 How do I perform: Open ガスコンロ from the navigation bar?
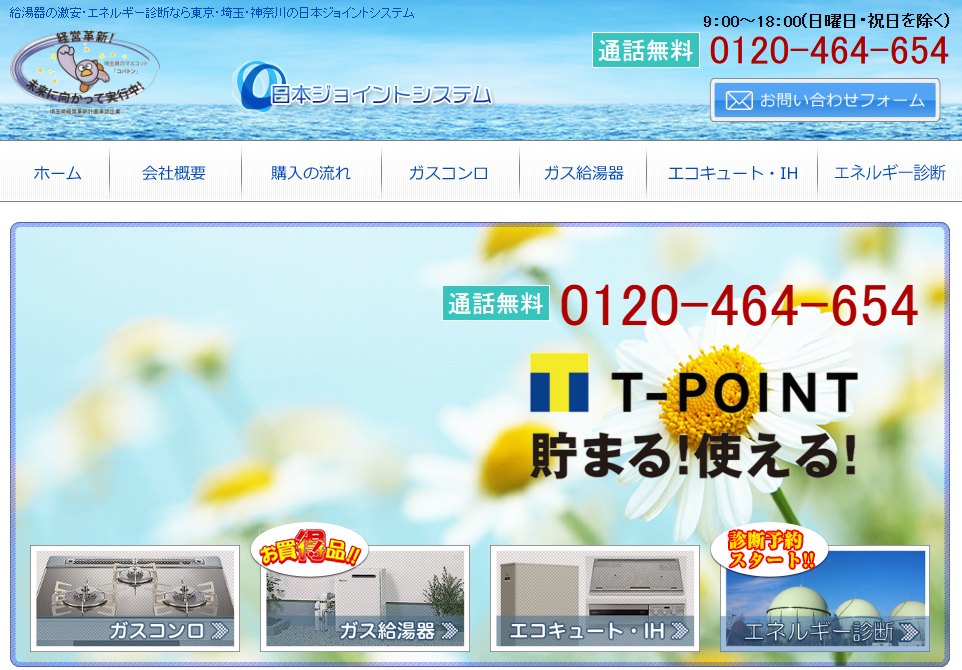tap(448, 173)
